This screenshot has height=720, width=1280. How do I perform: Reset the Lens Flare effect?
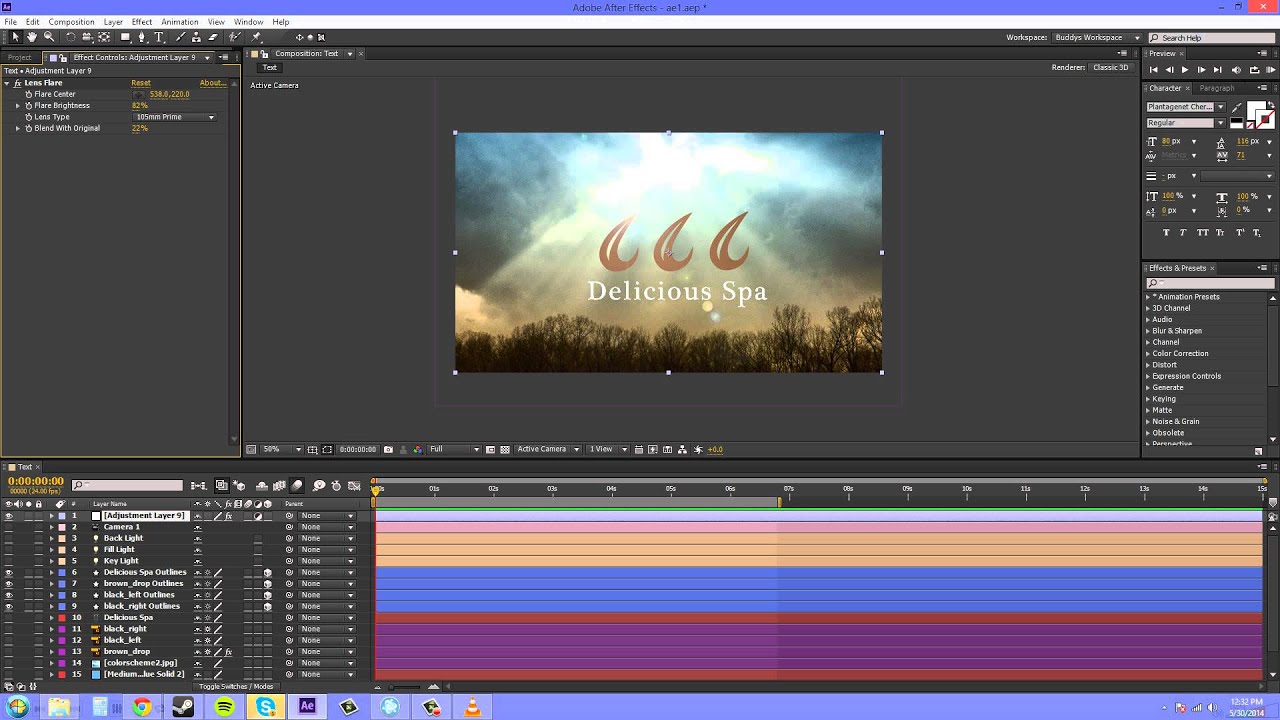click(x=141, y=83)
